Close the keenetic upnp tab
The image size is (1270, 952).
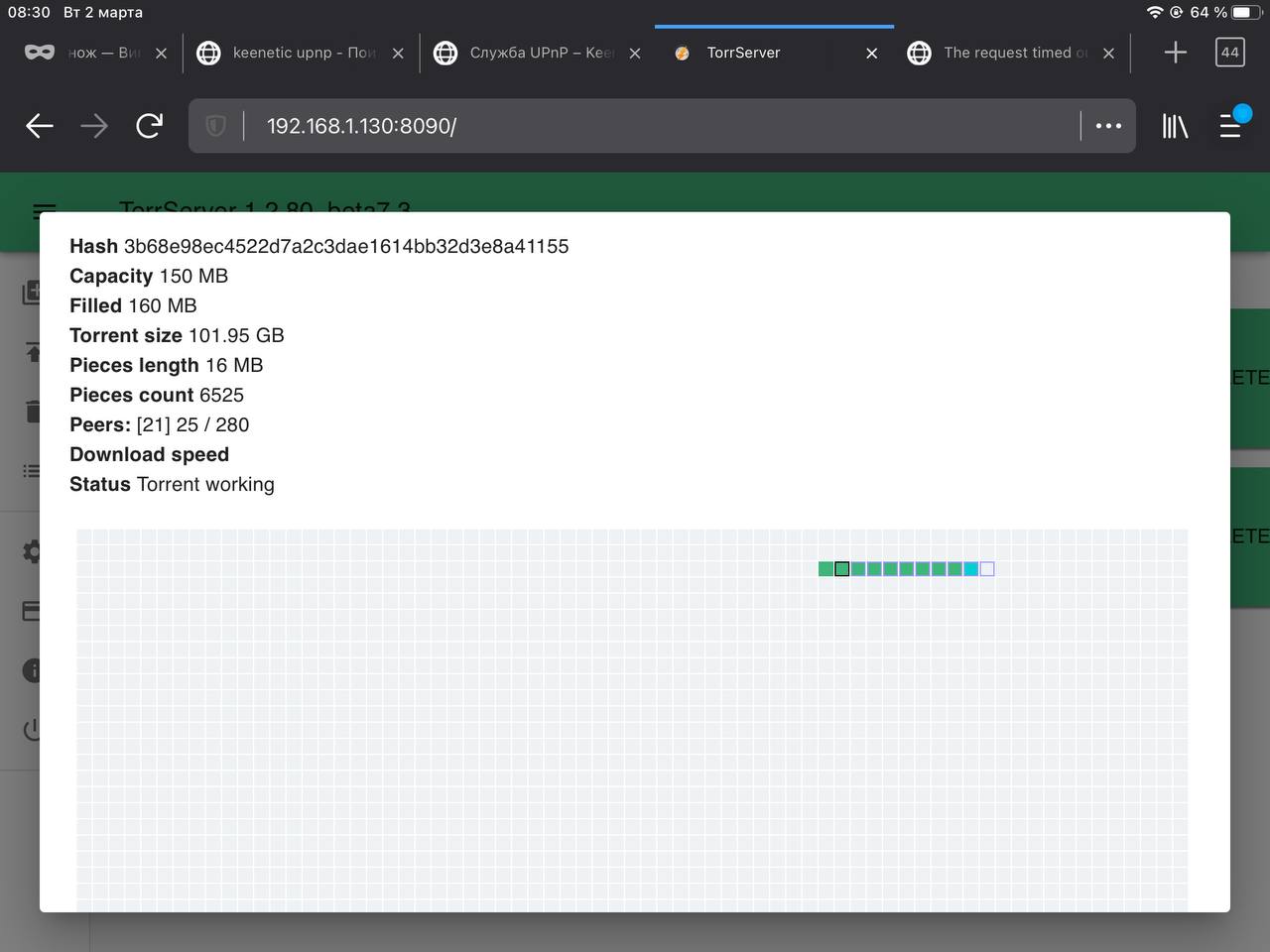point(398,54)
